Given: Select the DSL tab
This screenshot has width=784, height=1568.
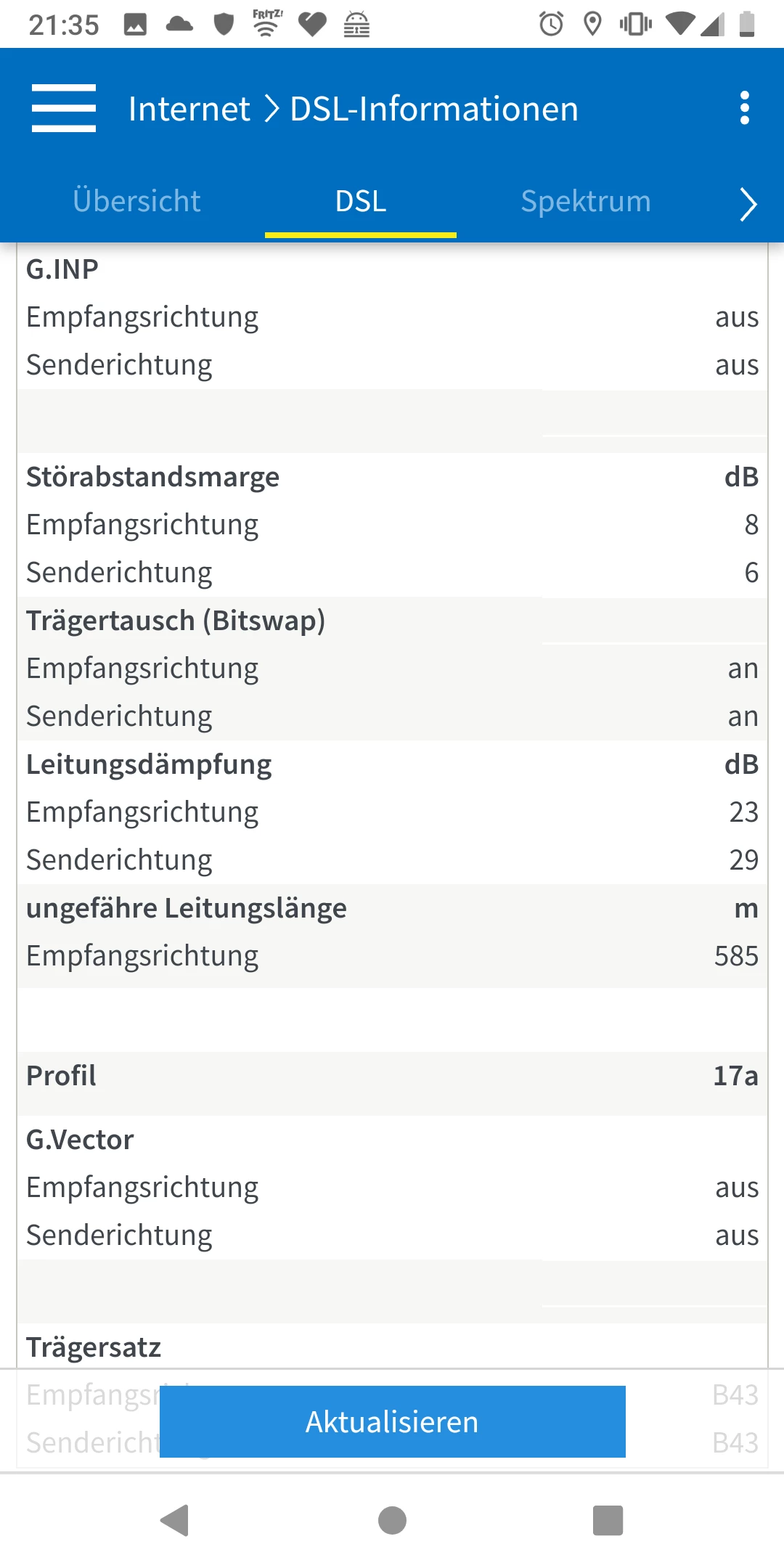Looking at the screenshot, I should click(361, 201).
